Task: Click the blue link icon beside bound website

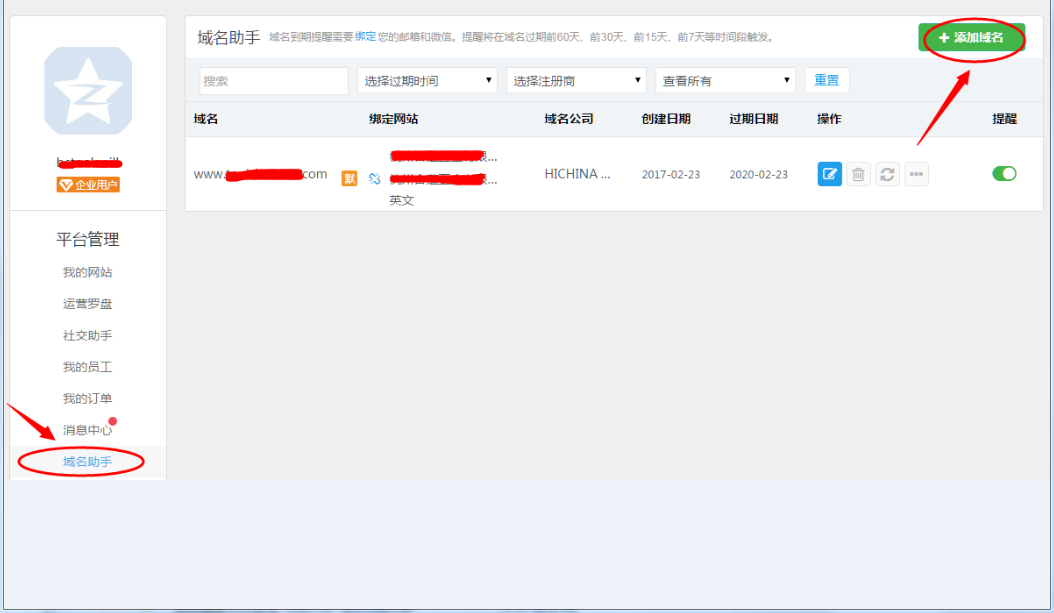Action: (375, 179)
